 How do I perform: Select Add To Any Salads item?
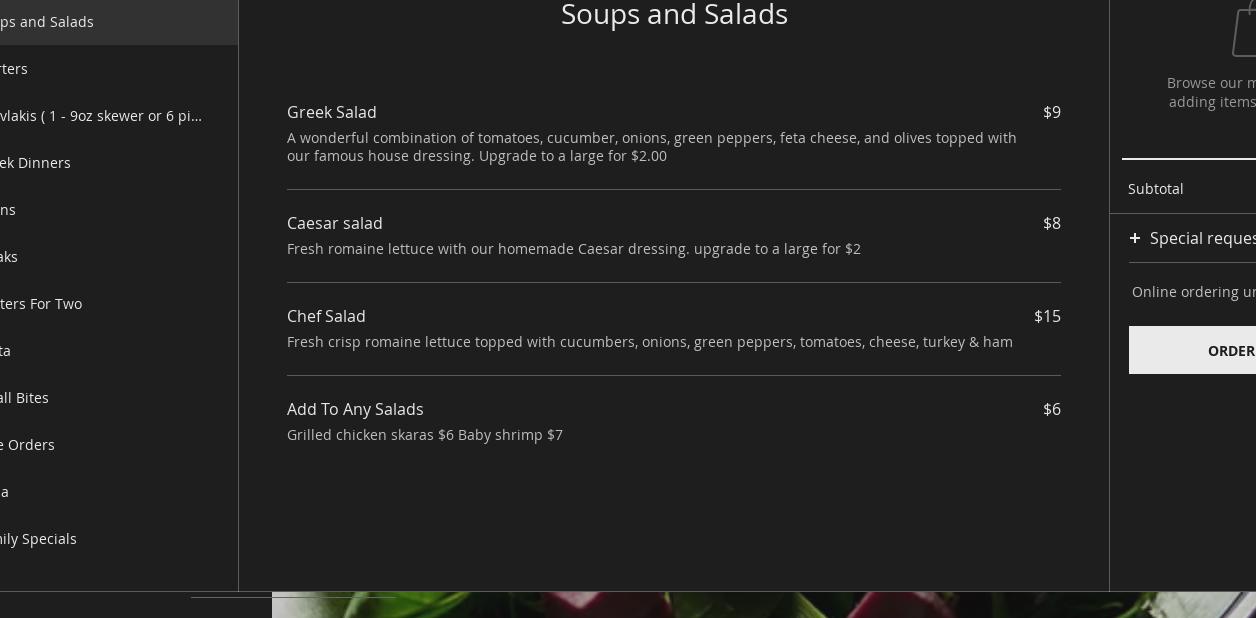pos(355,409)
